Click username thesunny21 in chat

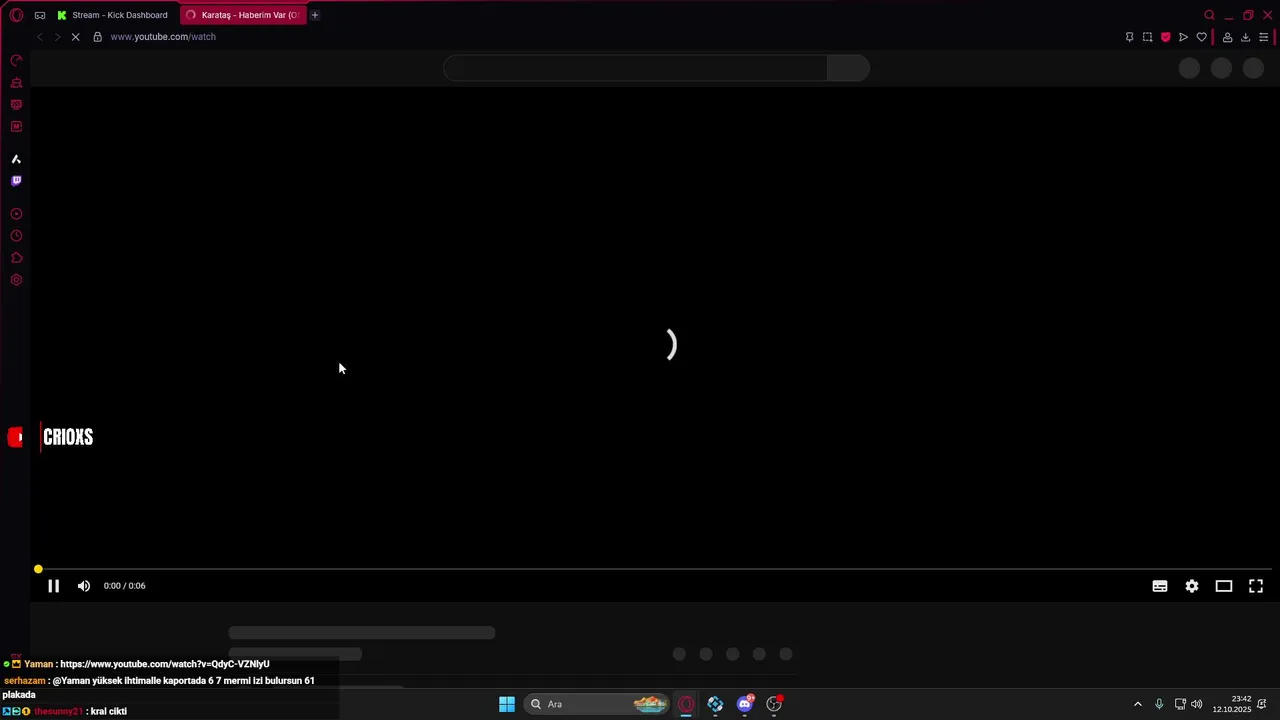click(x=58, y=711)
